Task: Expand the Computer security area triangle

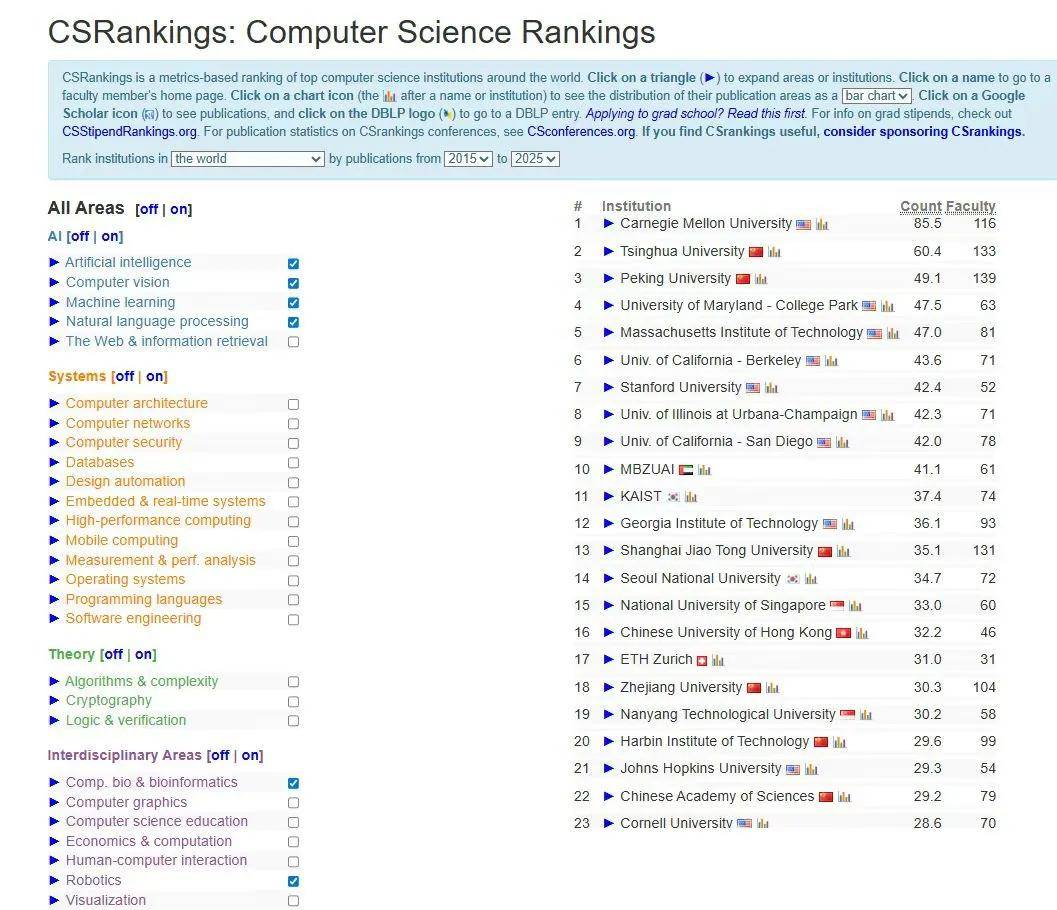Action: pos(54,442)
